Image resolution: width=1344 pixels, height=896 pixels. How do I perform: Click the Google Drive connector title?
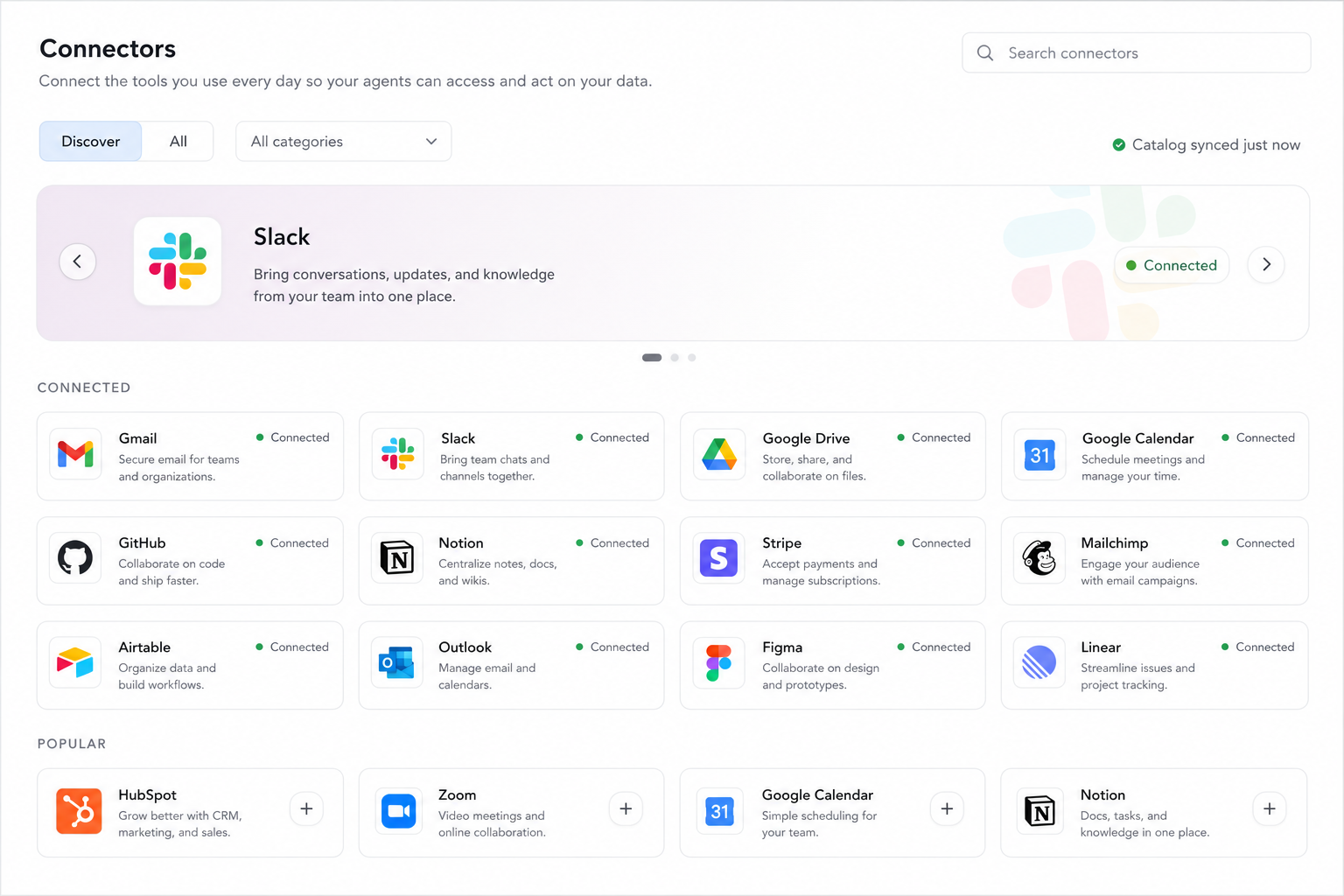point(806,438)
